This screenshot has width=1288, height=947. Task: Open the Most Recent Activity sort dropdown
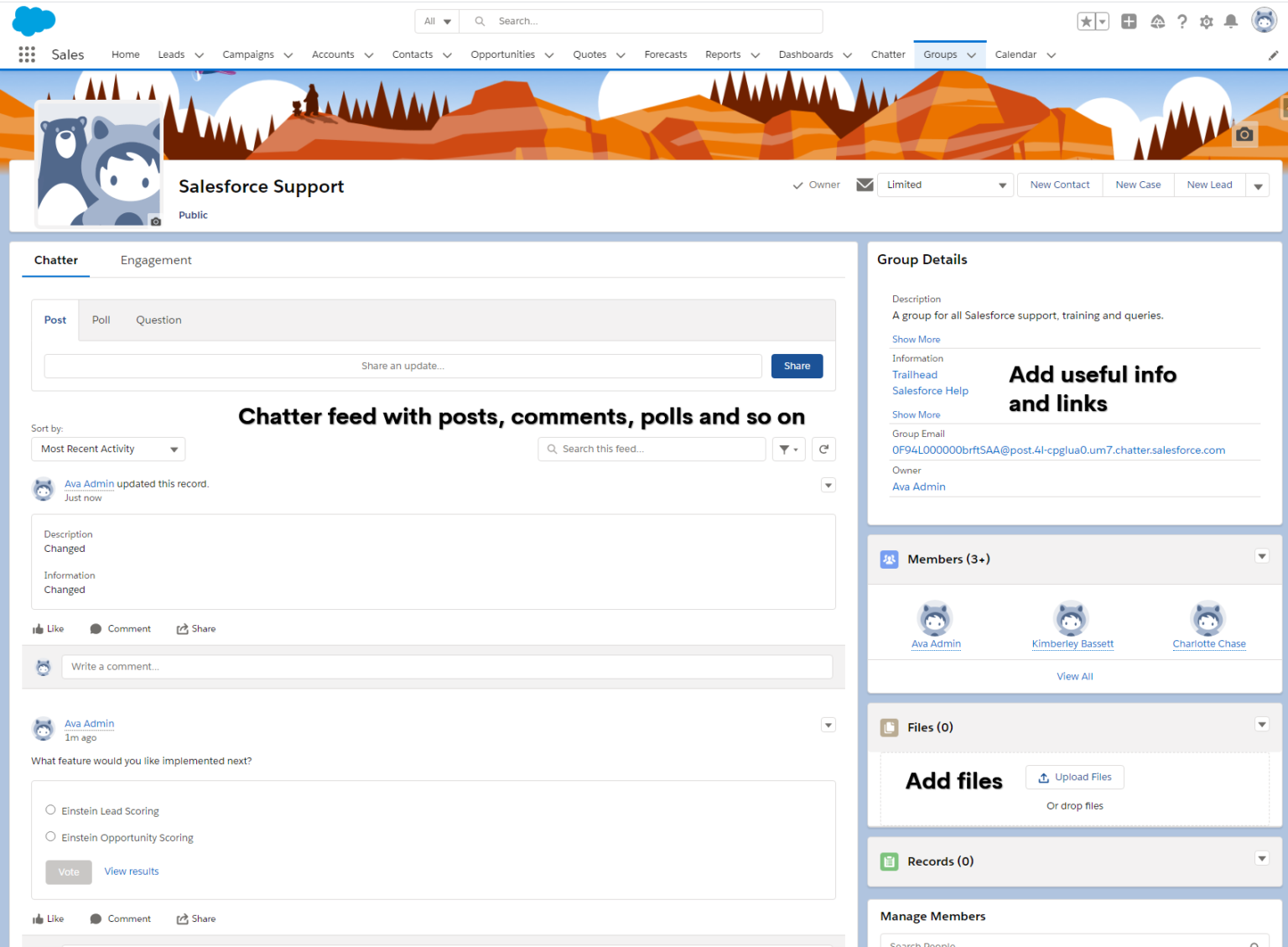pyautogui.click(x=107, y=449)
